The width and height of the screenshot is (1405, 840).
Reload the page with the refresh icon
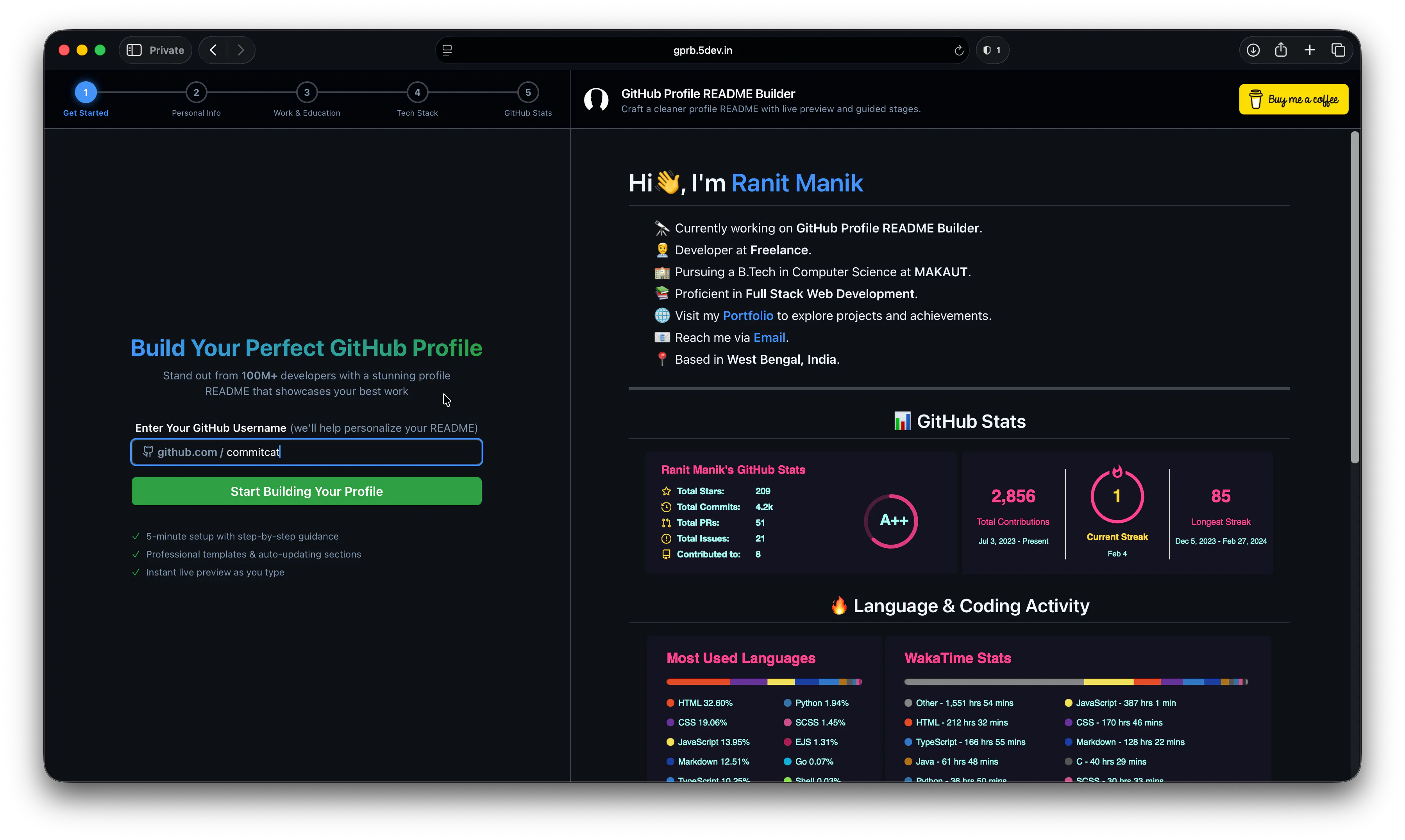[x=959, y=50]
